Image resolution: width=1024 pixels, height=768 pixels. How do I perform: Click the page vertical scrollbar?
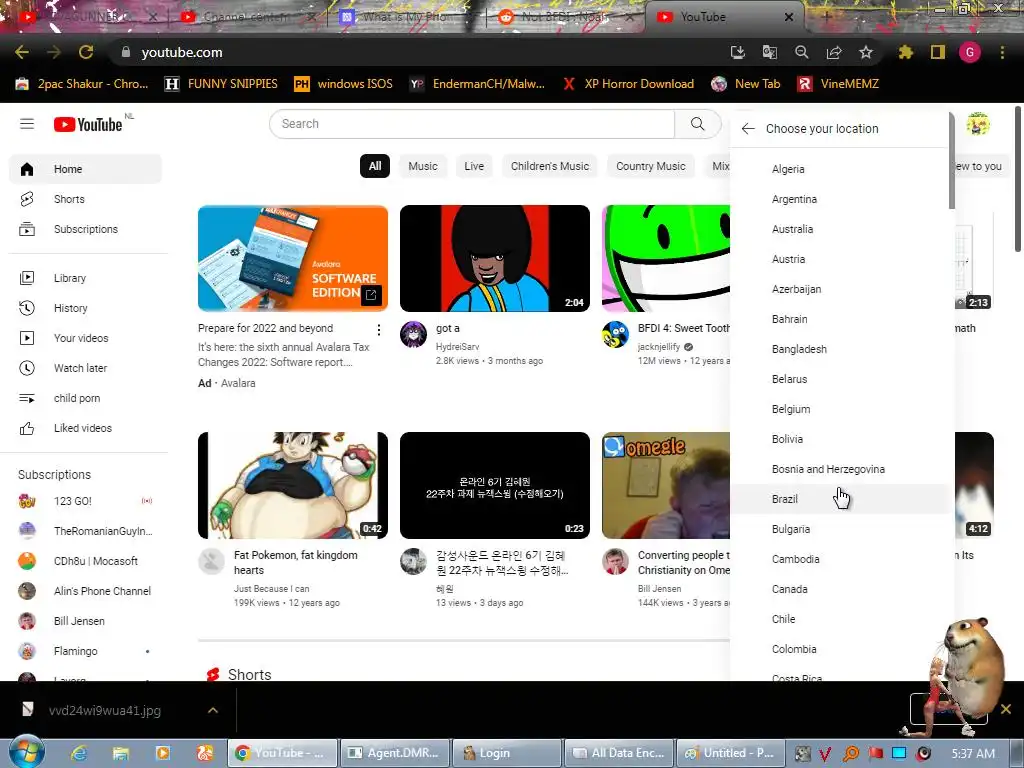1019,178
